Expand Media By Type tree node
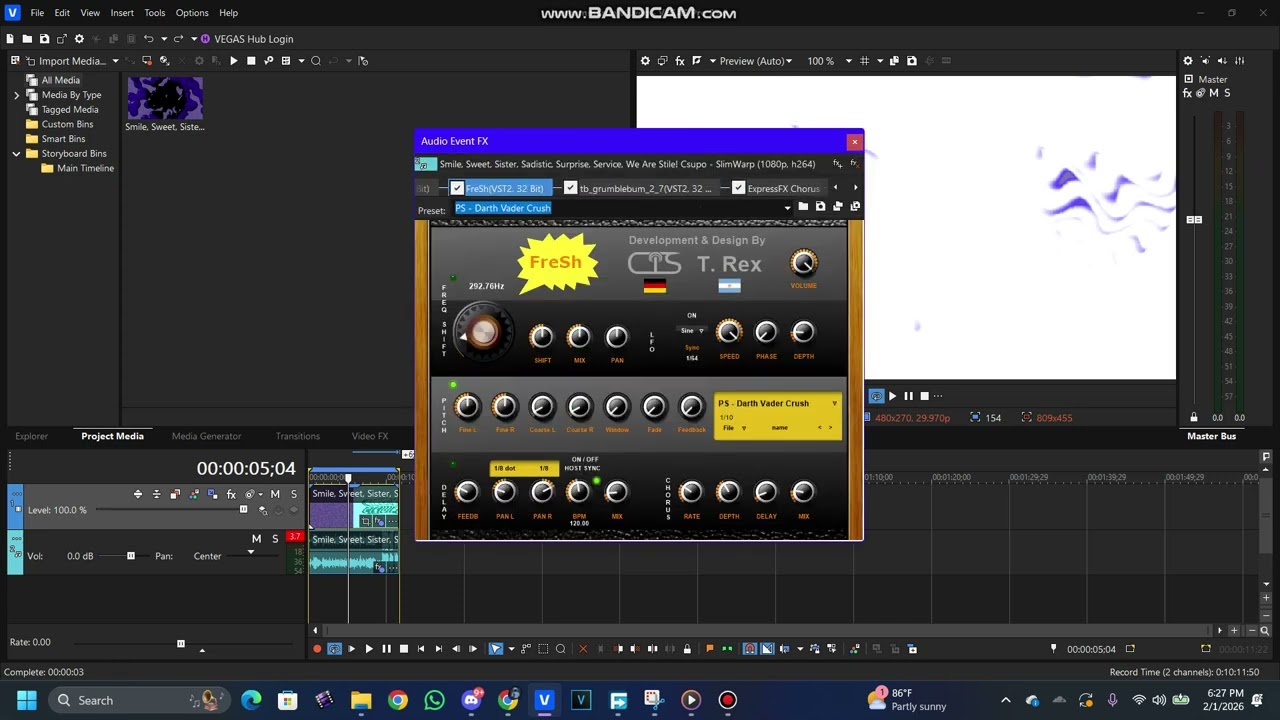The height and width of the screenshot is (720, 1280). [16, 95]
